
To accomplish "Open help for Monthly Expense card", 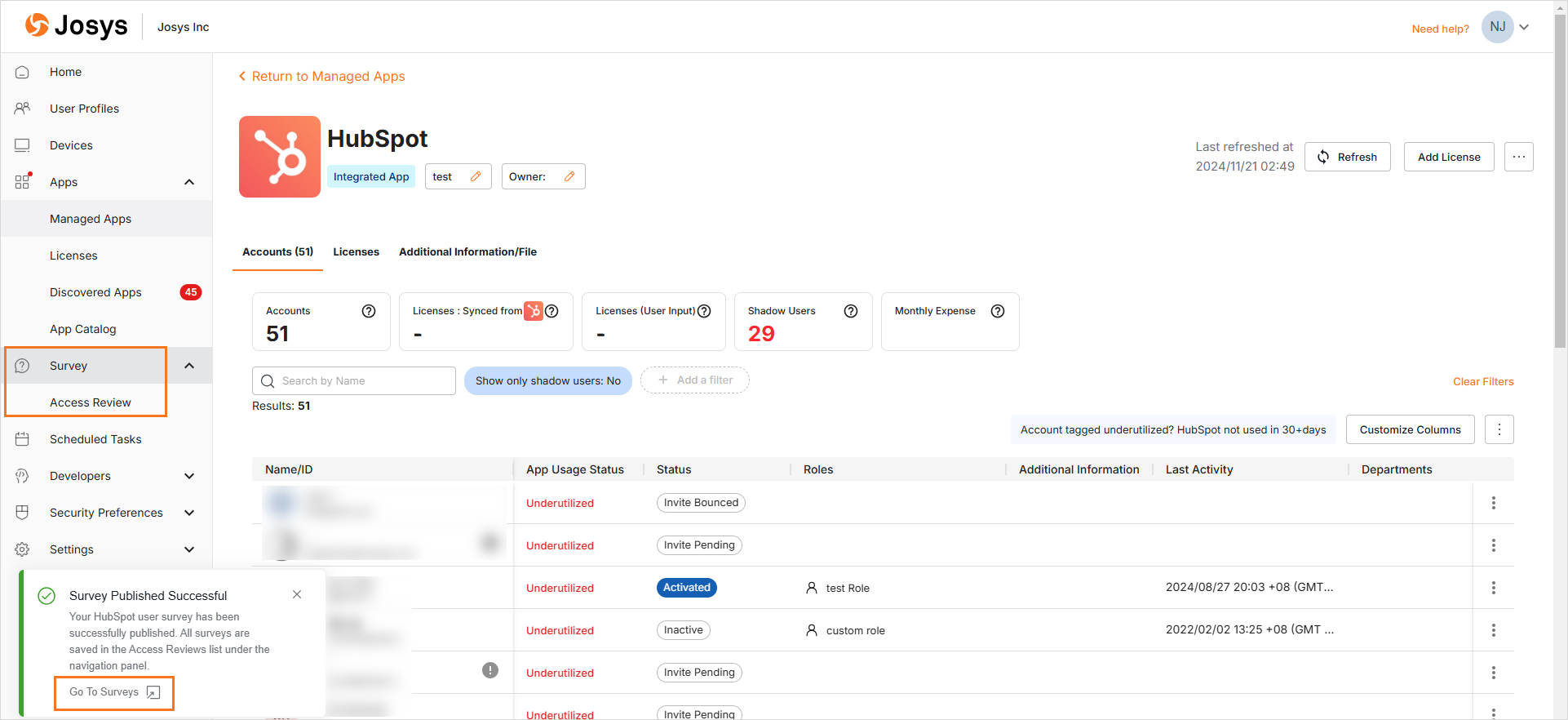I will pos(998,311).
